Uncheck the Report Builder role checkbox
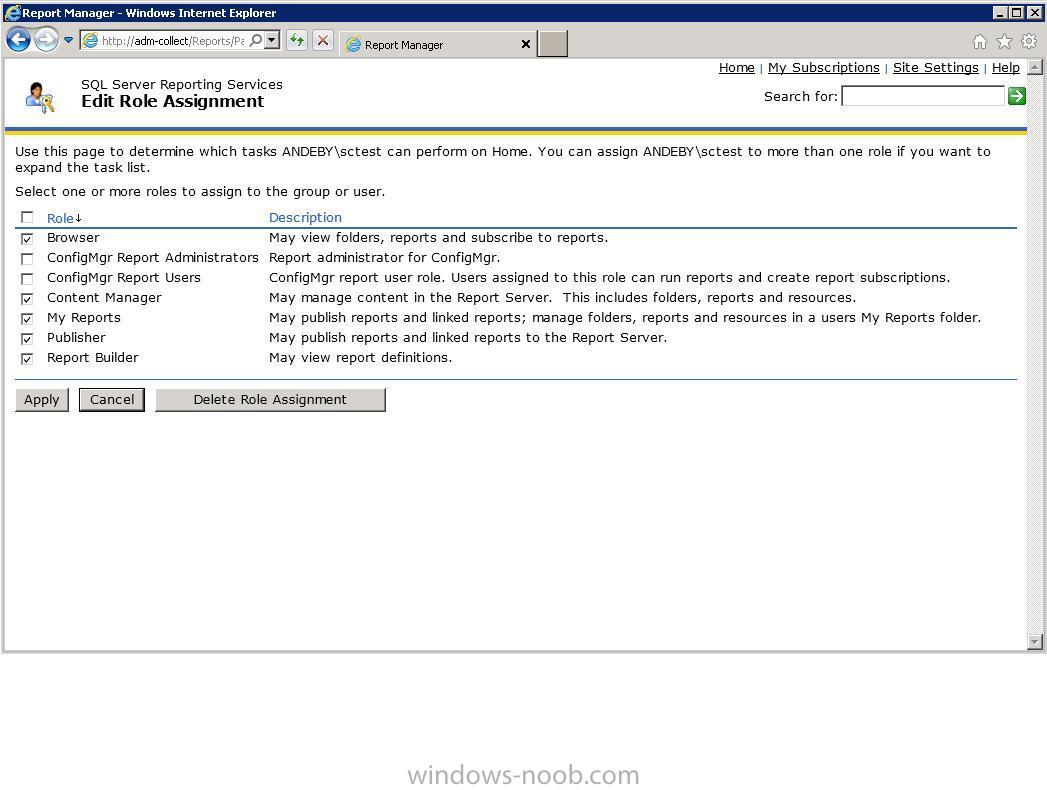 point(27,359)
